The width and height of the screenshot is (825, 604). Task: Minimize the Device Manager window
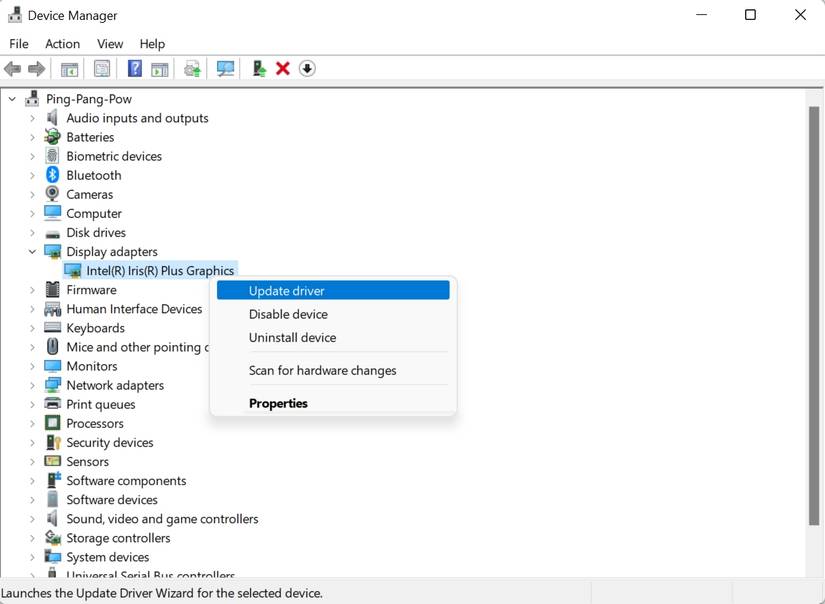point(701,15)
